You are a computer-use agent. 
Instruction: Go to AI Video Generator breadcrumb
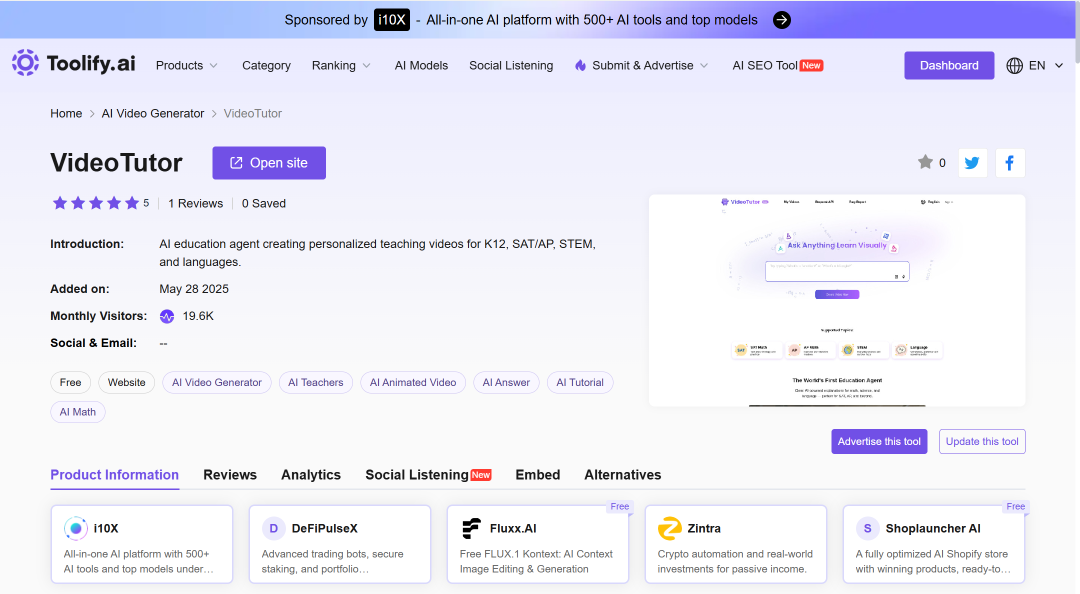153,114
